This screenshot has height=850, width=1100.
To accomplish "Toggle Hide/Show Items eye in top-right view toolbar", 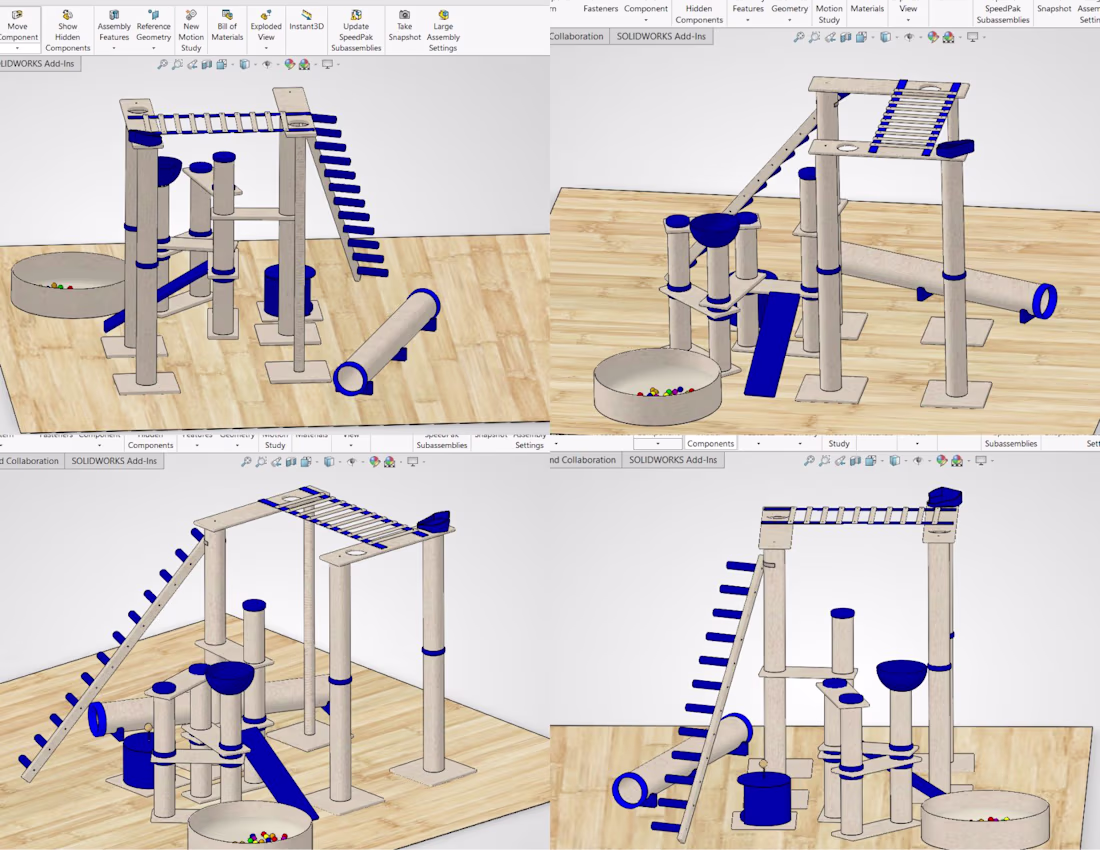I will (x=909, y=37).
